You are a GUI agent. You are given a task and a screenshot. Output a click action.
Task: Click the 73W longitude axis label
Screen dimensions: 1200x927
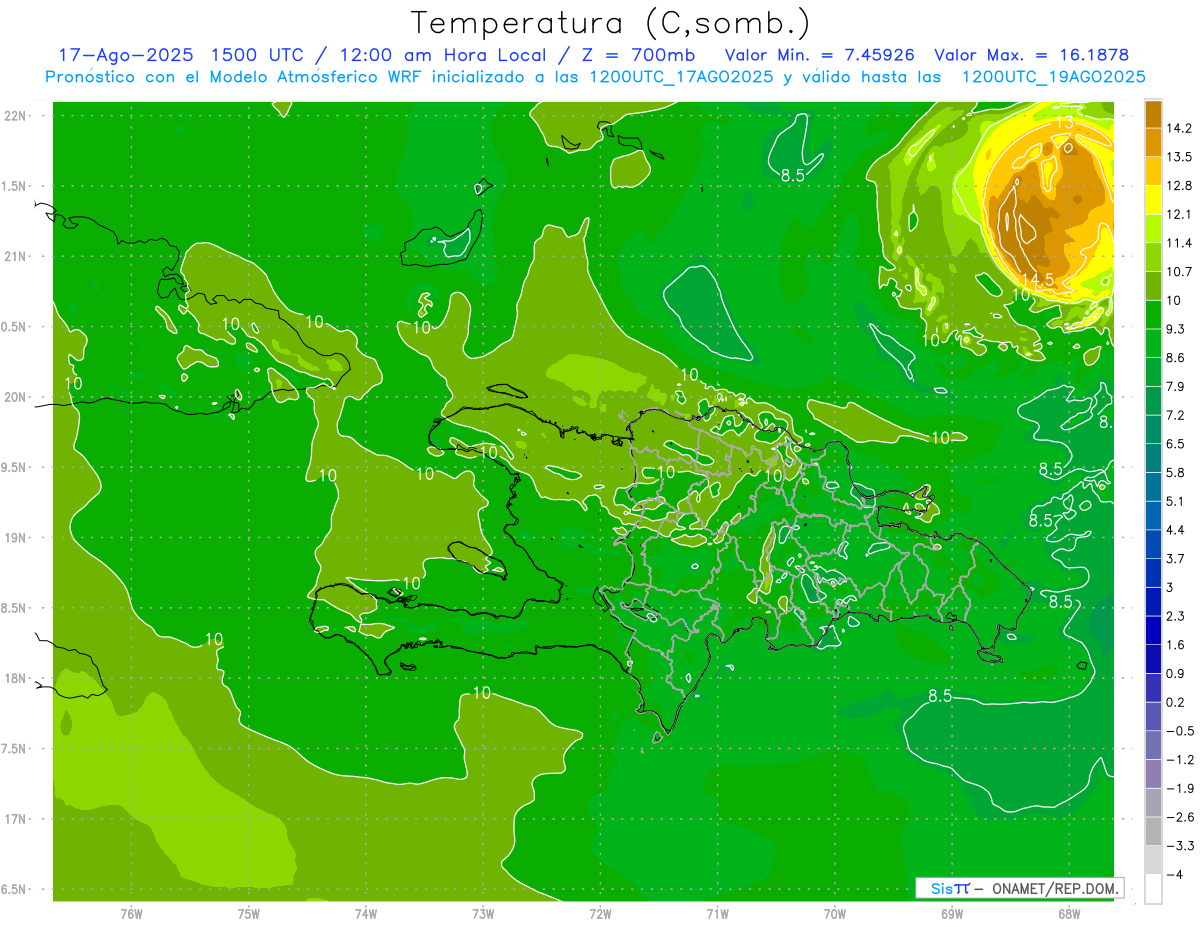tap(483, 914)
